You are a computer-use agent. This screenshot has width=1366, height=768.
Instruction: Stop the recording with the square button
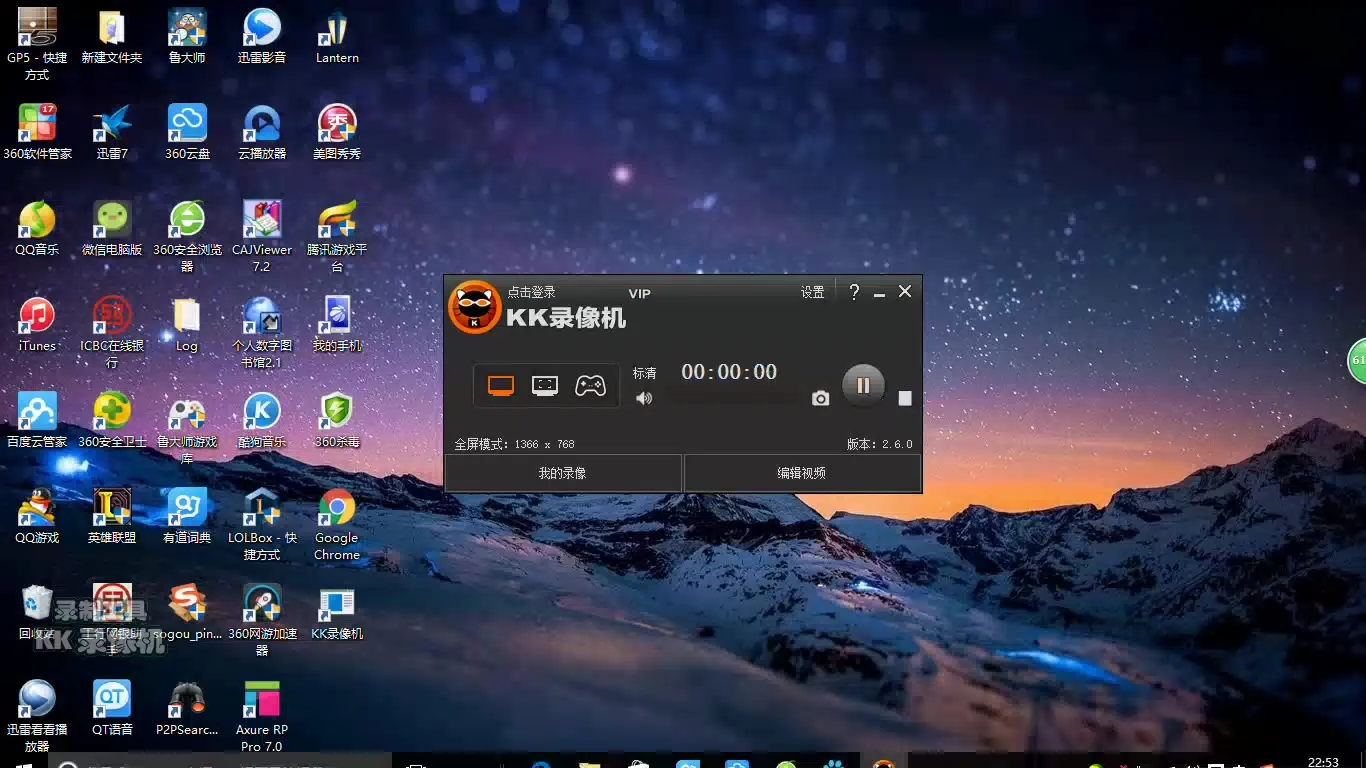[x=905, y=398]
